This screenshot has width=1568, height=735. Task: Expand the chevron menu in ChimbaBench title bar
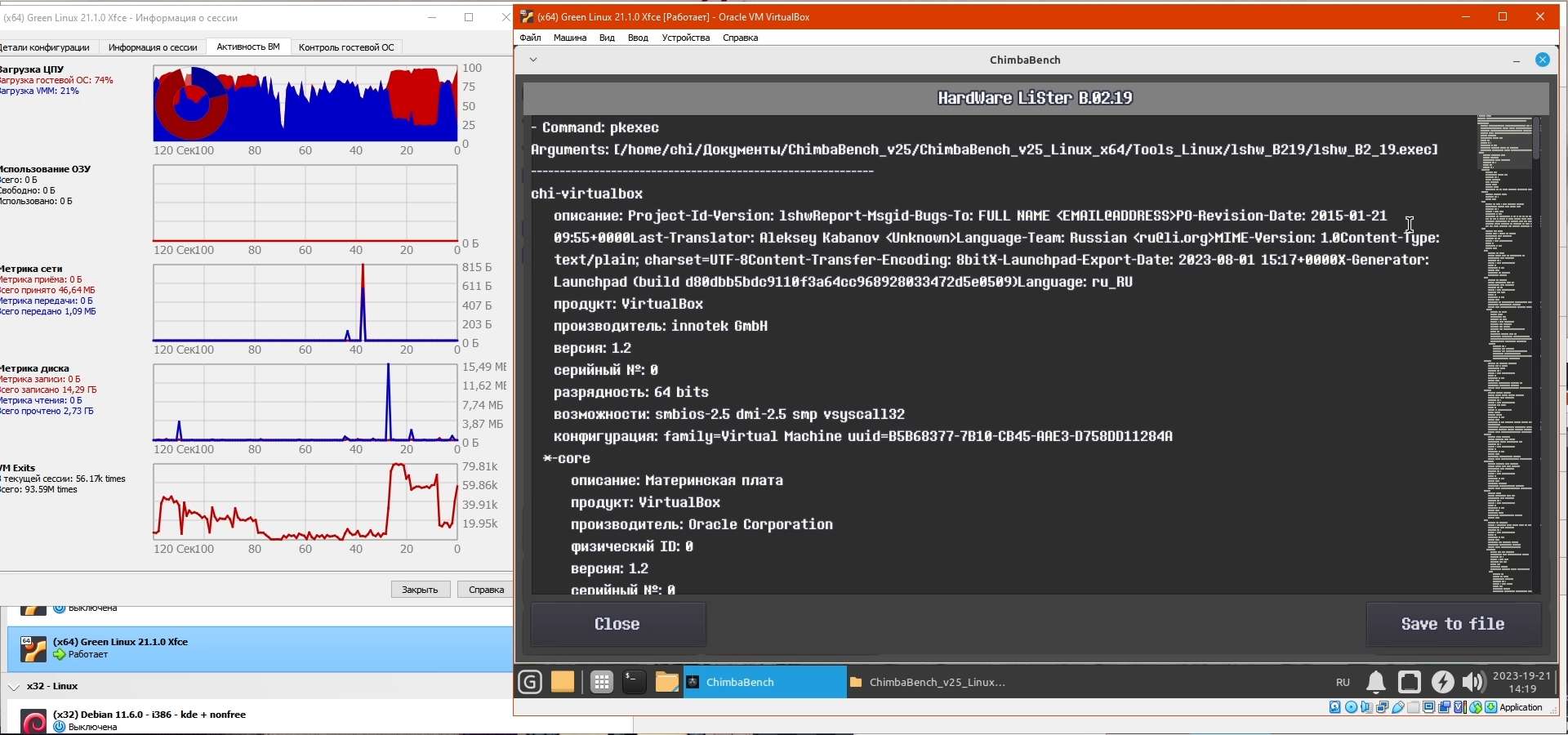pyautogui.click(x=533, y=60)
